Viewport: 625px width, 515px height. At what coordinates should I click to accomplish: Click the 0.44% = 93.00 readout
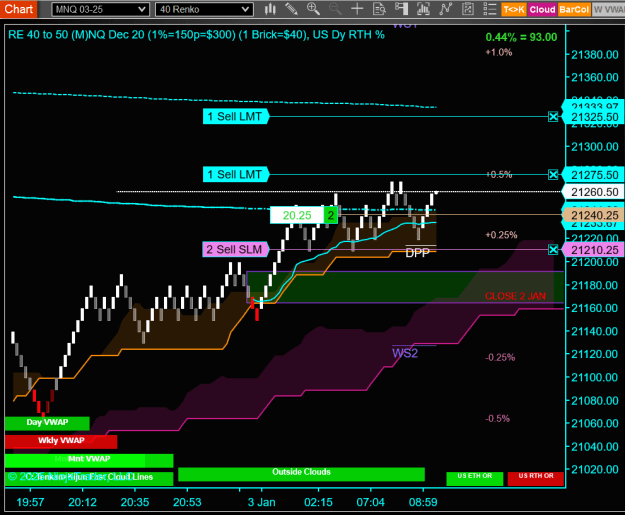tap(521, 37)
